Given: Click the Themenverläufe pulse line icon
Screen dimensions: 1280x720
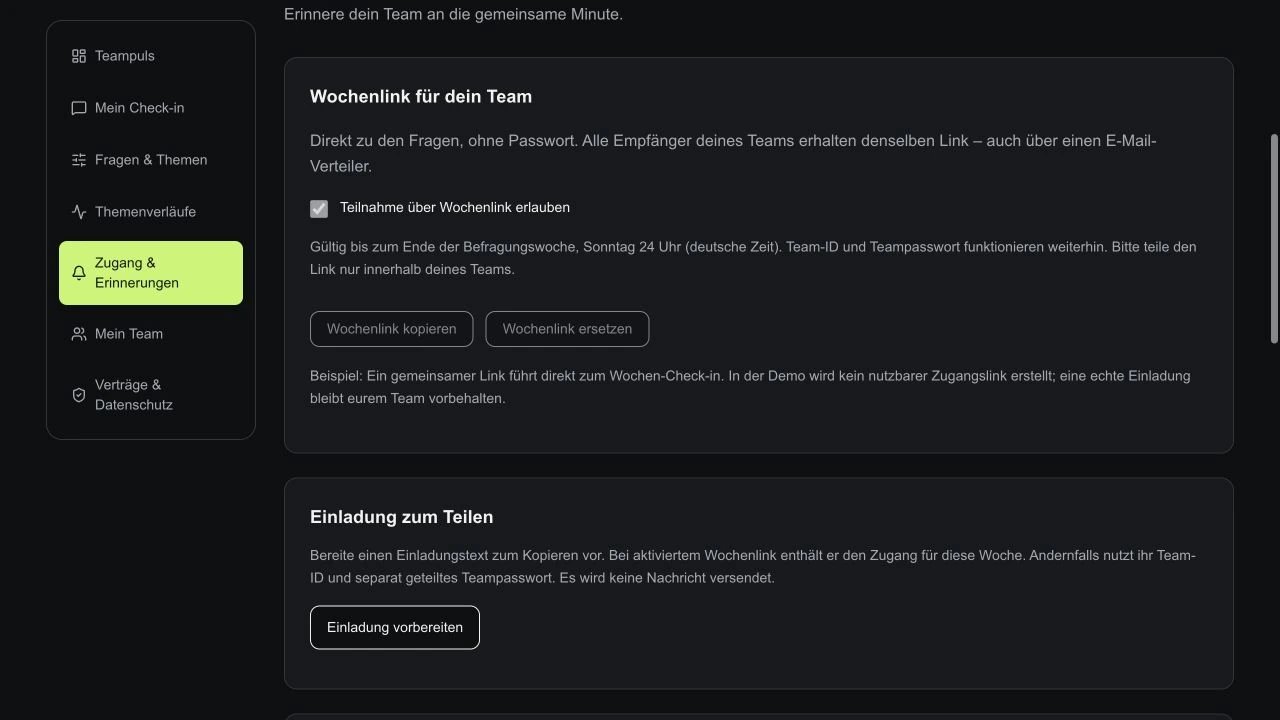Looking at the screenshot, I should click(x=79, y=212).
